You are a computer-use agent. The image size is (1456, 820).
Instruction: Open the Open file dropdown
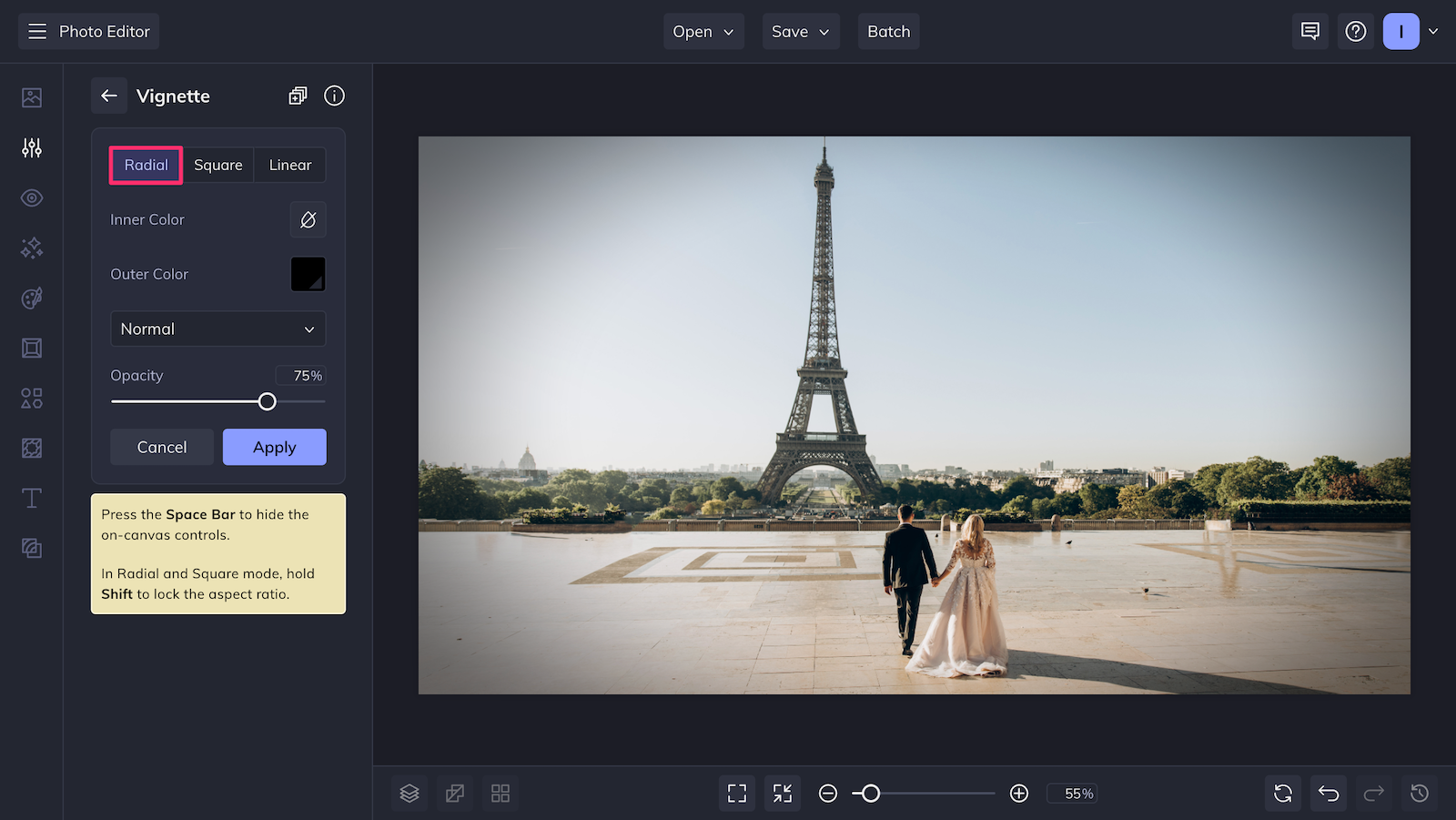(703, 31)
